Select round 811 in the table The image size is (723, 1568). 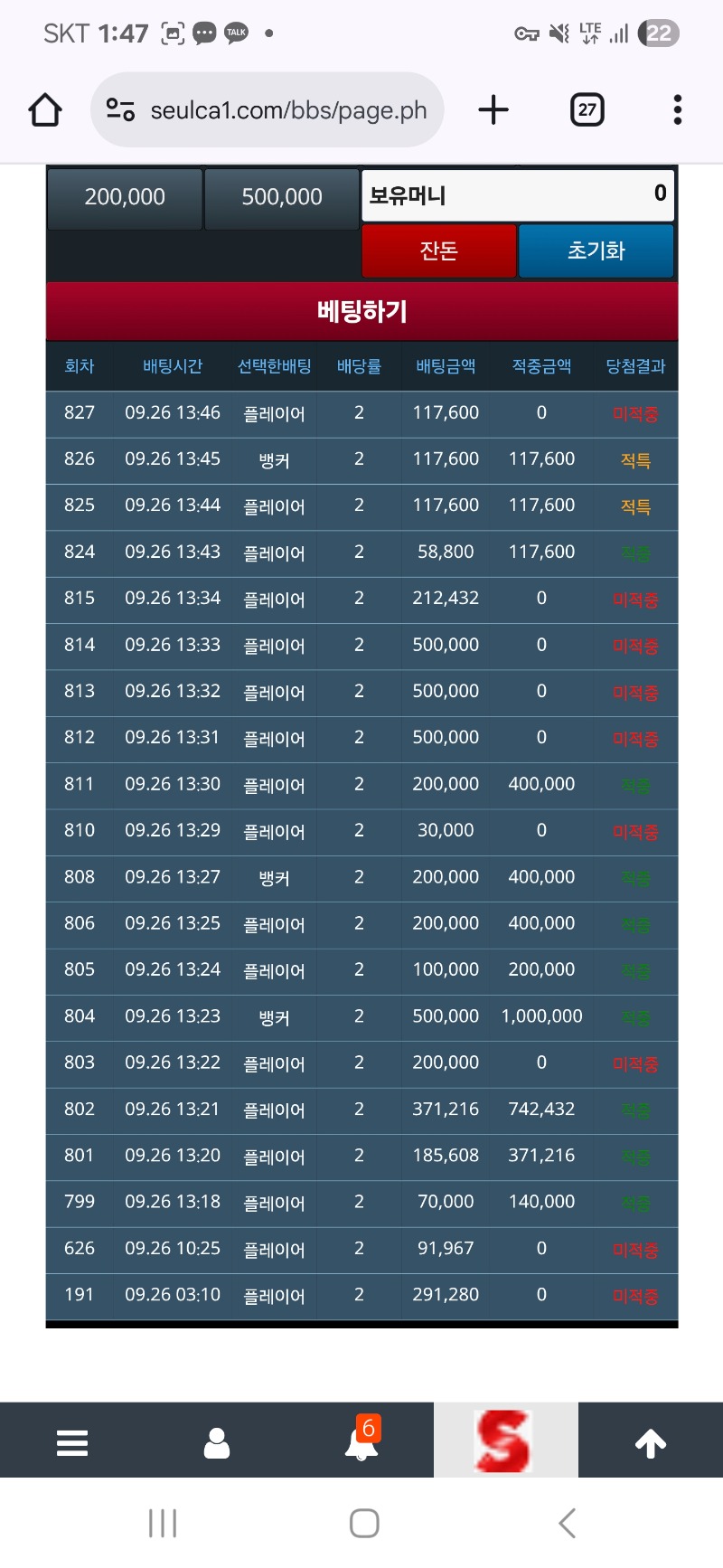80,784
